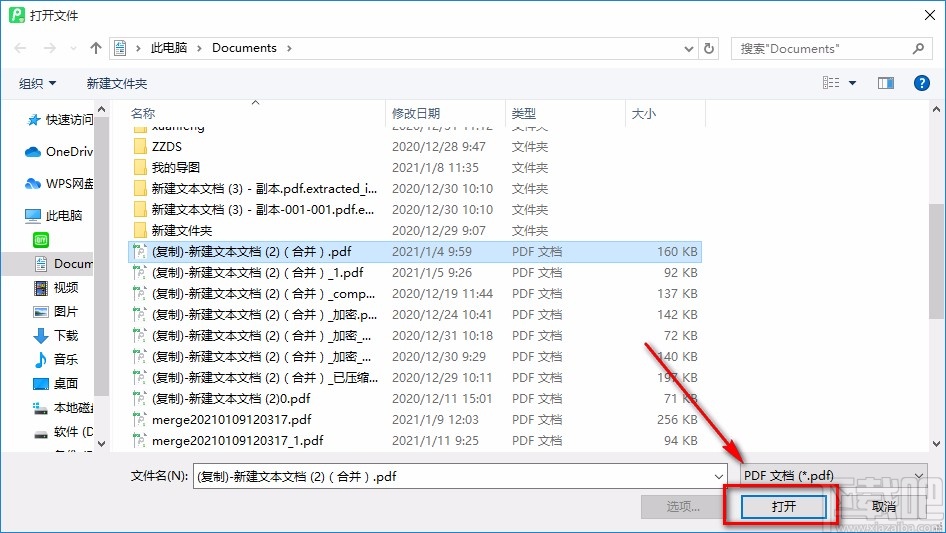Select the _已压缩... PDF file

[x=414, y=378]
